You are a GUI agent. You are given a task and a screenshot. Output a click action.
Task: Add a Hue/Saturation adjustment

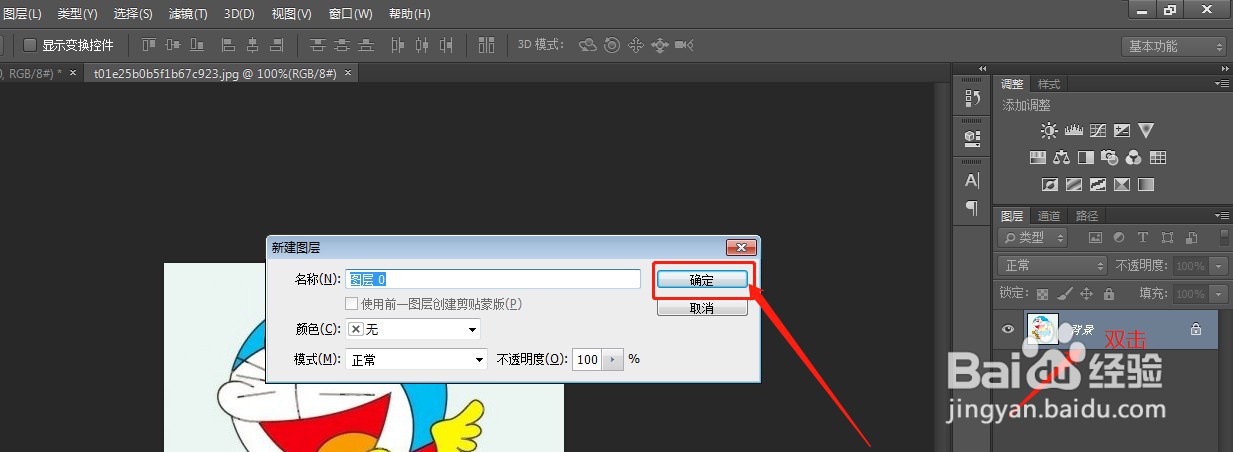[1038, 157]
